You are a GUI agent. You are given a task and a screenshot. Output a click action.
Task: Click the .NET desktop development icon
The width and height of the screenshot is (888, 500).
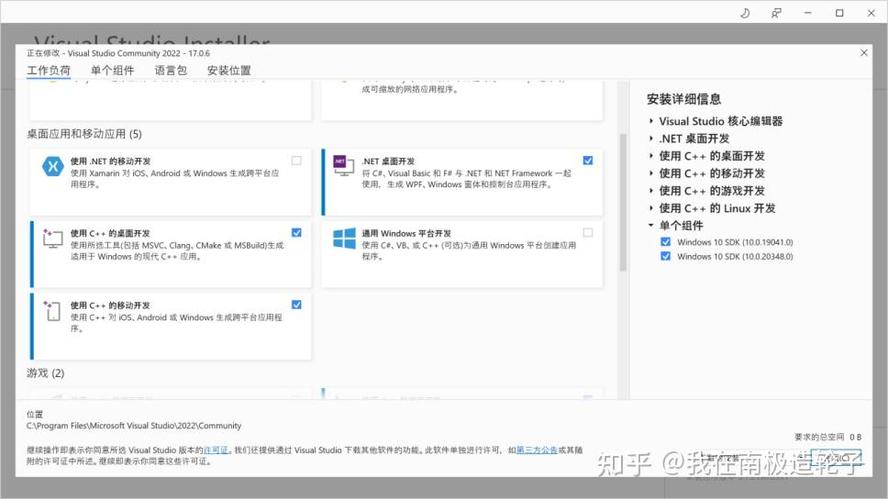343,165
